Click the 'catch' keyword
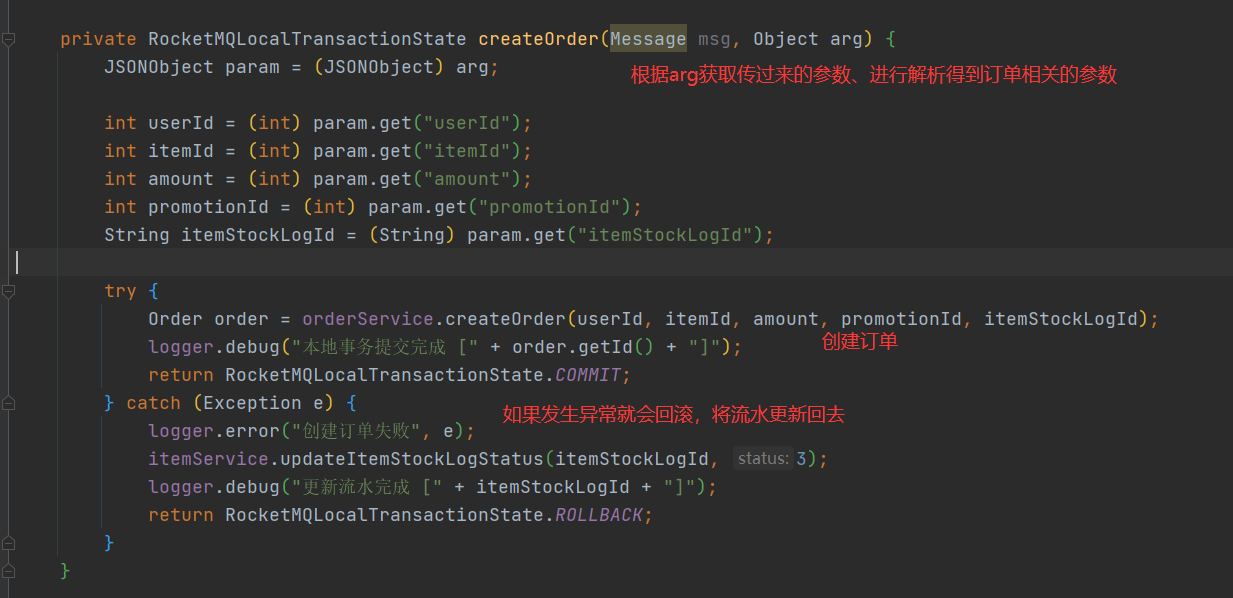Screen dimensions: 1233x598 click(x=153, y=403)
